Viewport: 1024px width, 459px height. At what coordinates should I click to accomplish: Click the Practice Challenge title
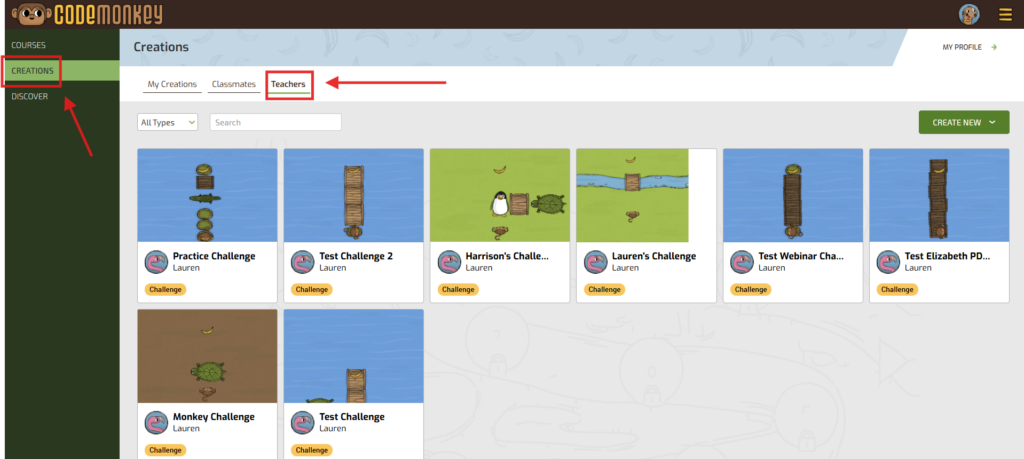pos(214,256)
